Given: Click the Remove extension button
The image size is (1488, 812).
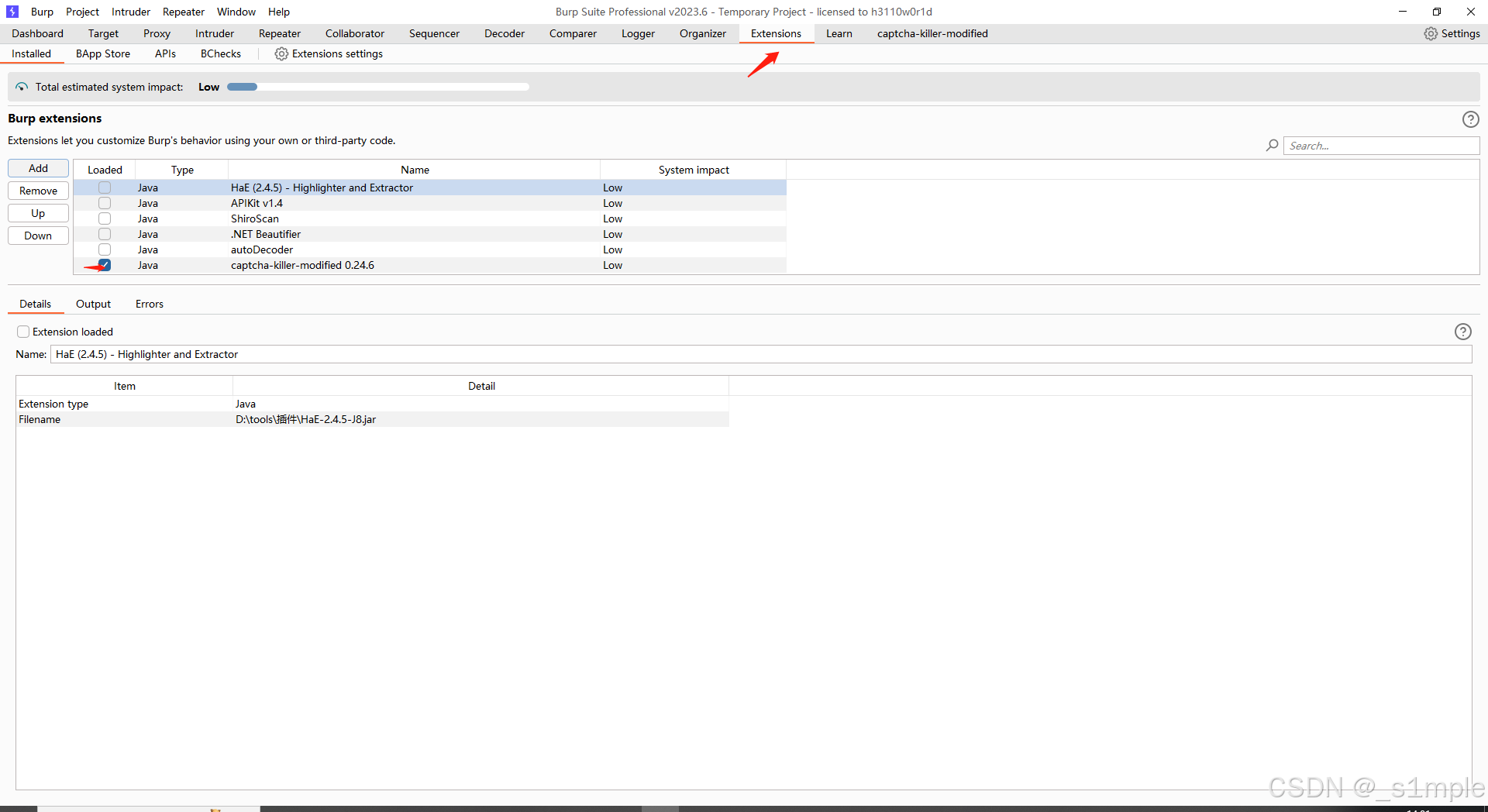Looking at the screenshot, I should [38, 191].
